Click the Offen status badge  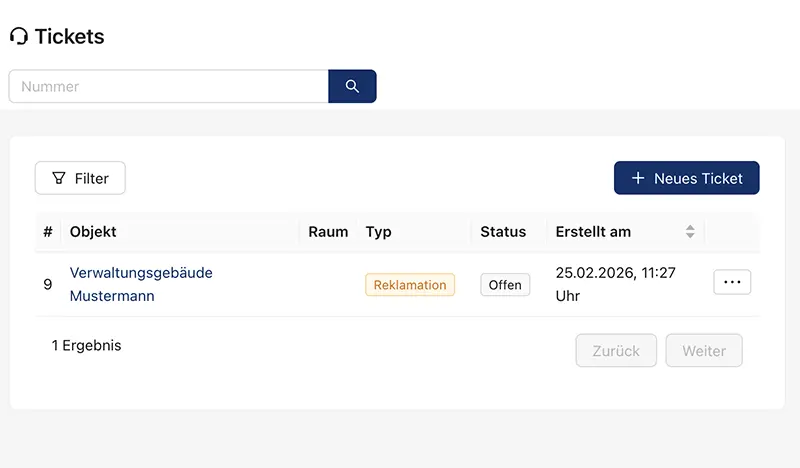505,285
